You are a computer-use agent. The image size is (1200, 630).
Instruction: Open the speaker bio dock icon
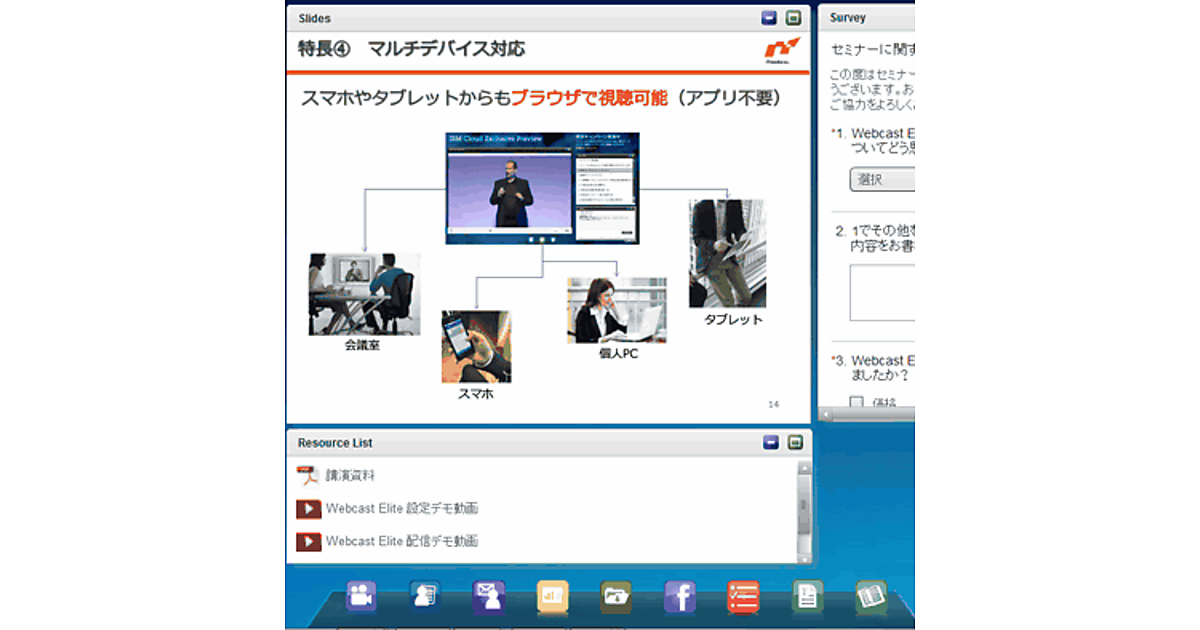click(x=424, y=596)
